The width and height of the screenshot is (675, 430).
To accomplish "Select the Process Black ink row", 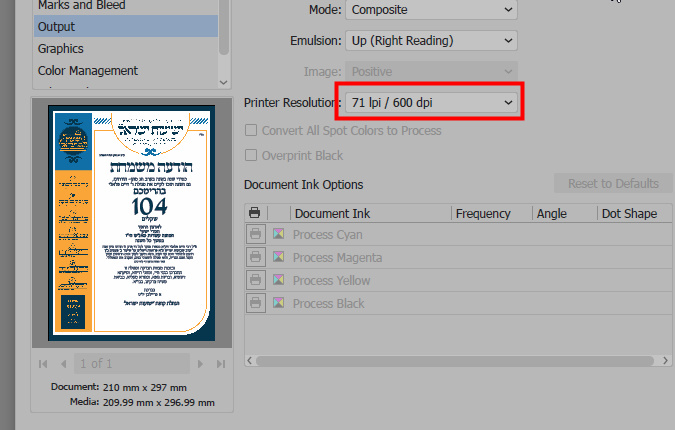I will pyautogui.click(x=458, y=303).
